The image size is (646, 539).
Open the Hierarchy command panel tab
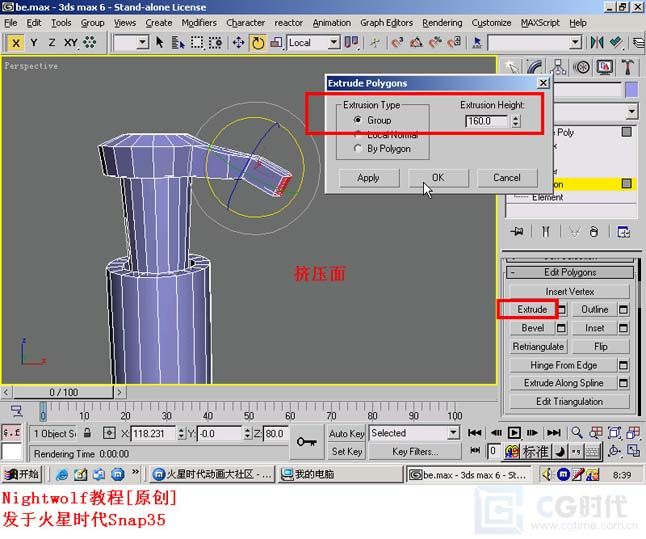558,67
